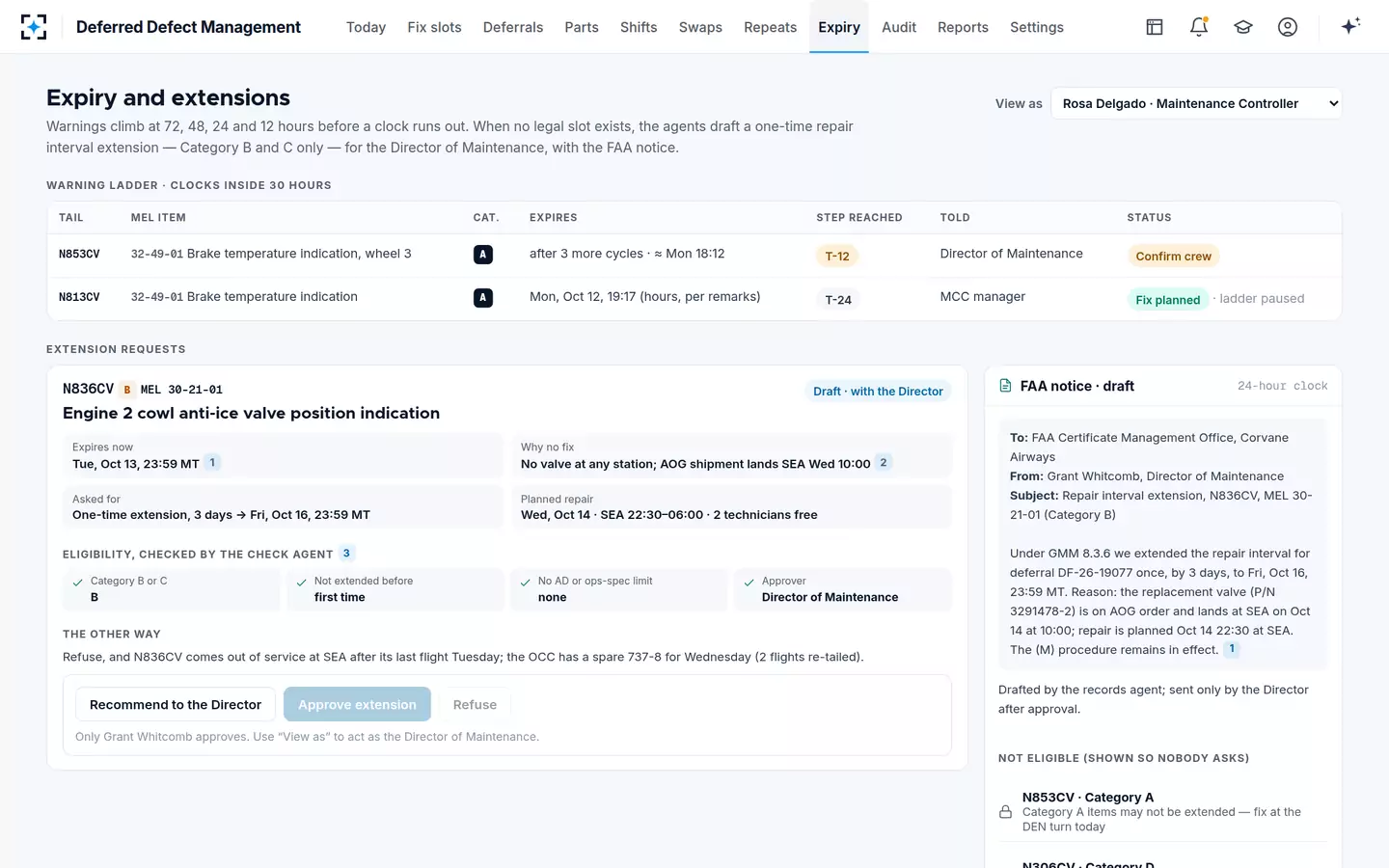This screenshot has height=868, width=1389.
Task: Open footnote 2 next to Why no fix
Action: [x=884, y=463]
